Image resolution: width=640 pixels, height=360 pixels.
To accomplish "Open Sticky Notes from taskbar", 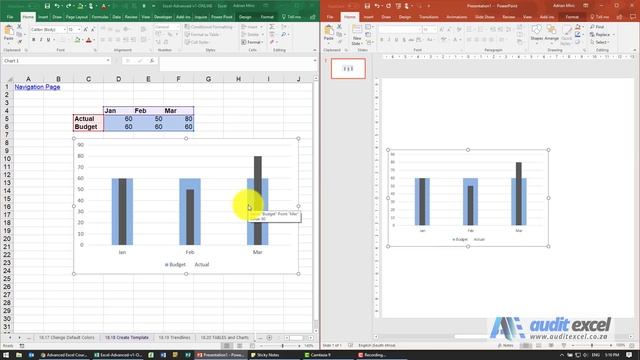I will coord(265,355).
